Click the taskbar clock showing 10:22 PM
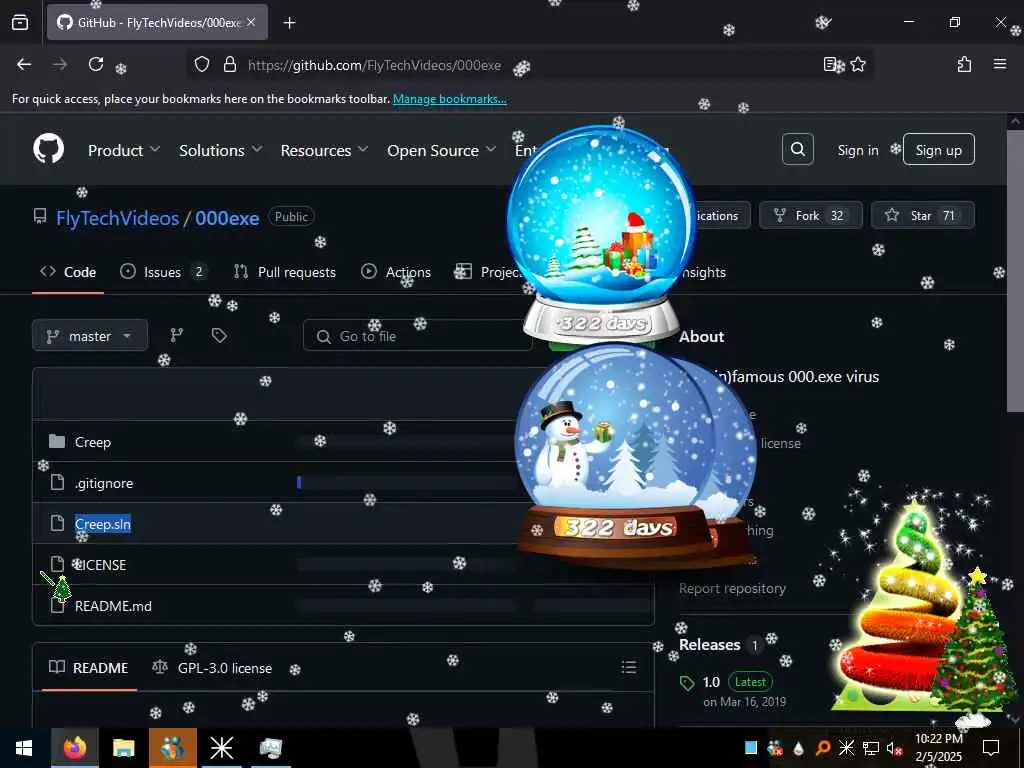 pos(938,747)
